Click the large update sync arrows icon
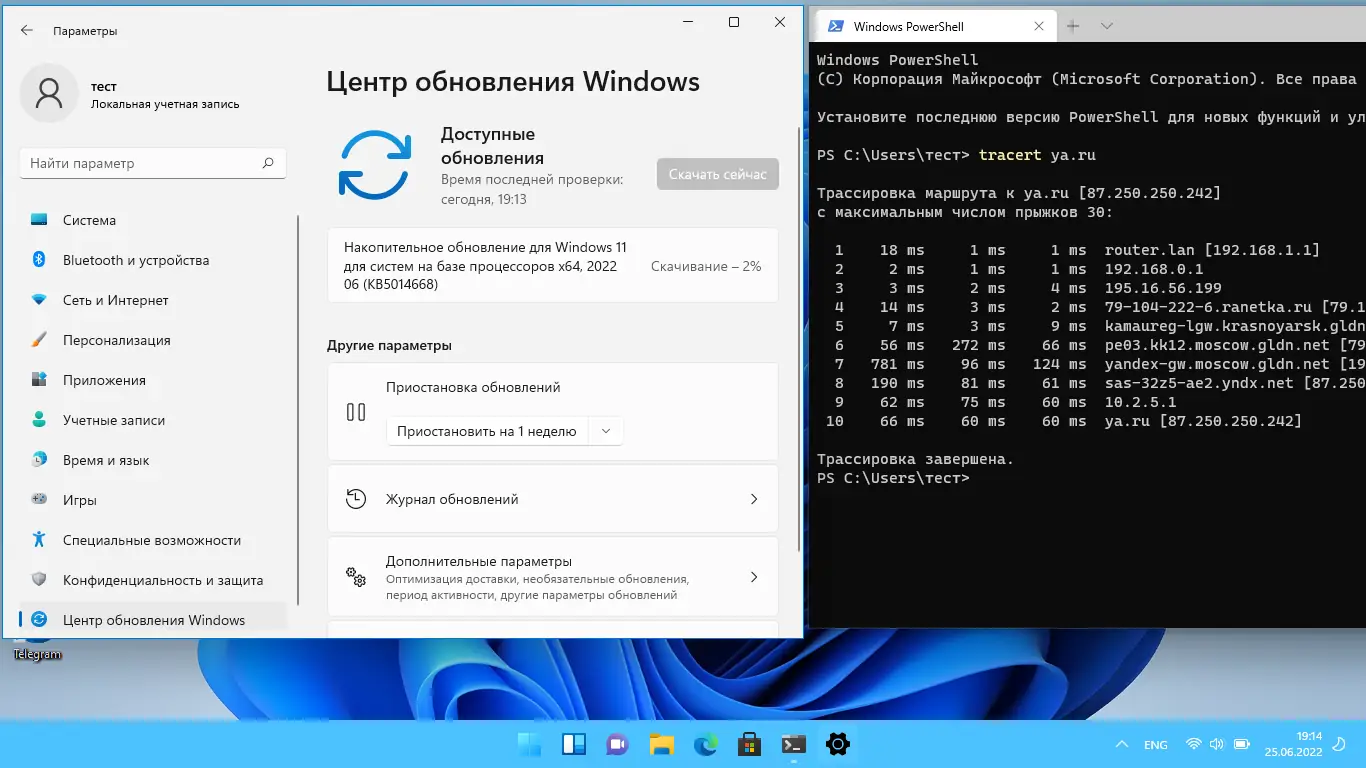Image resolution: width=1366 pixels, height=768 pixels. [x=375, y=164]
